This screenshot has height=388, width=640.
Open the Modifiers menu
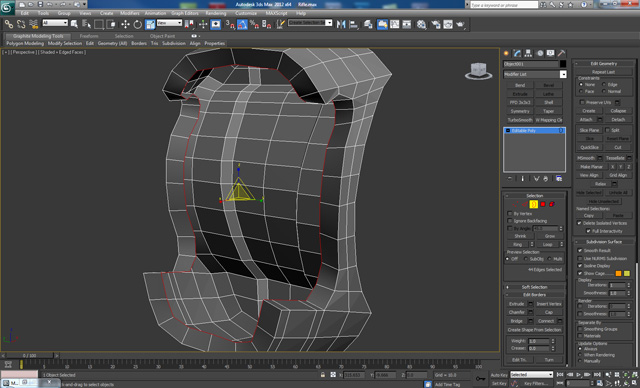(x=130, y=13)
